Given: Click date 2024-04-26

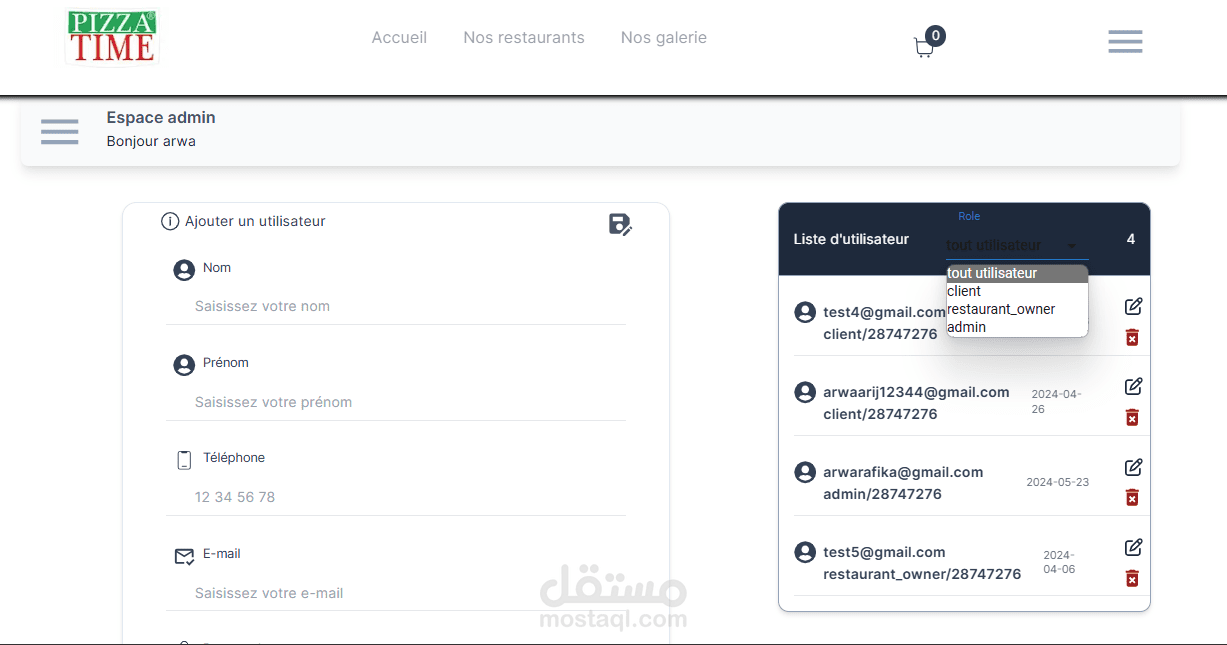Looking at the screenshot, I should point(1056,401).
